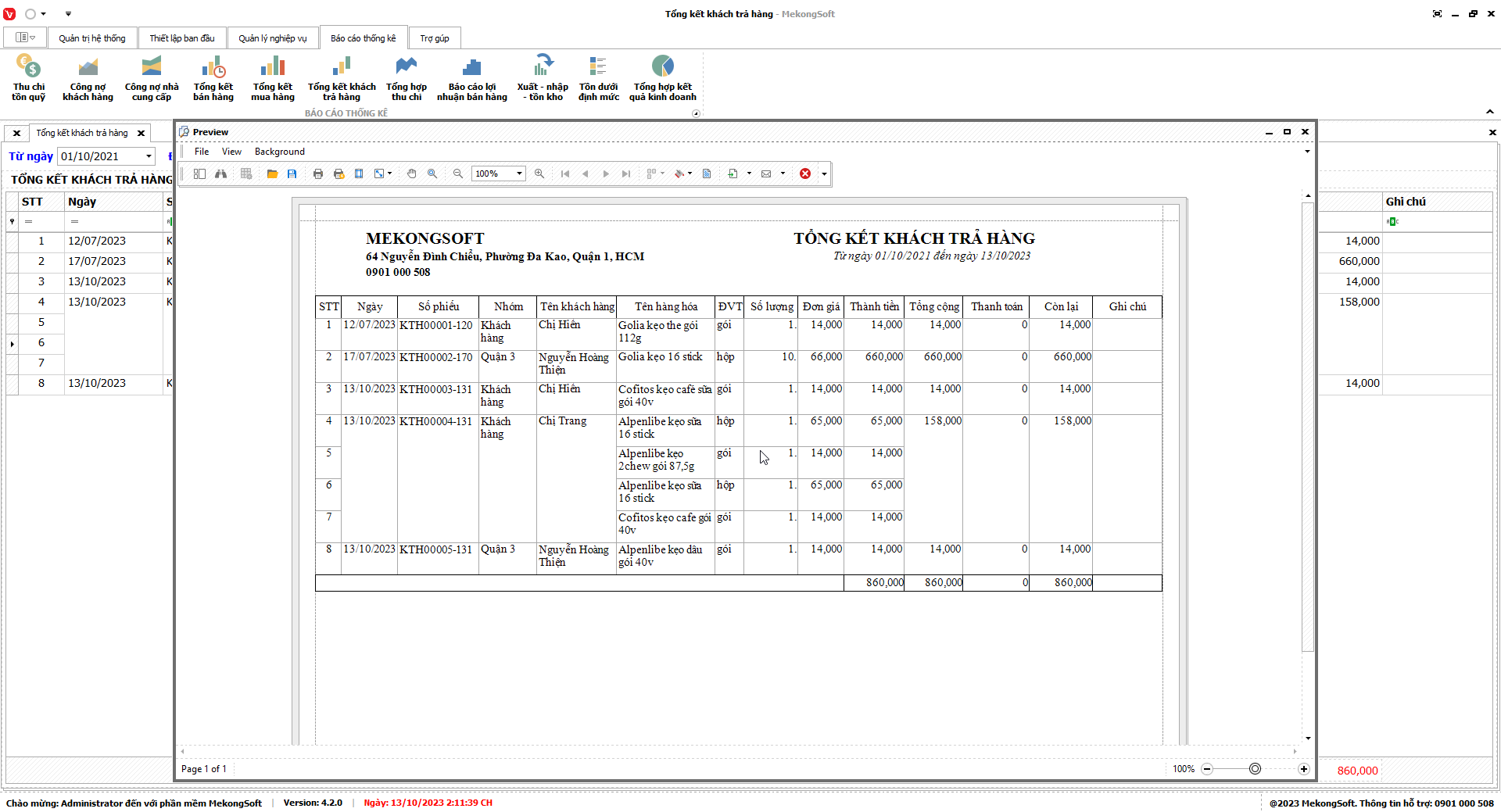Screen dimensions: 1501x812
Task: Click the Zoom In magnifier beside zoom box
Action: point(539,173)
